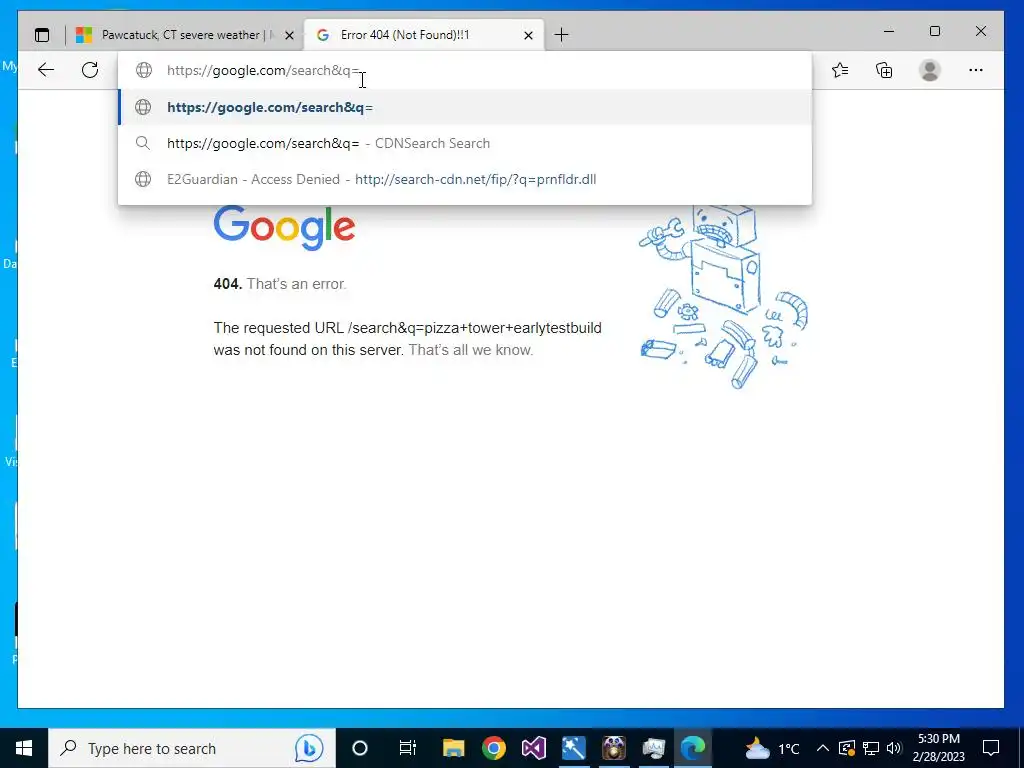Select the Error 404 (Not Found) tab

point(424,35)
